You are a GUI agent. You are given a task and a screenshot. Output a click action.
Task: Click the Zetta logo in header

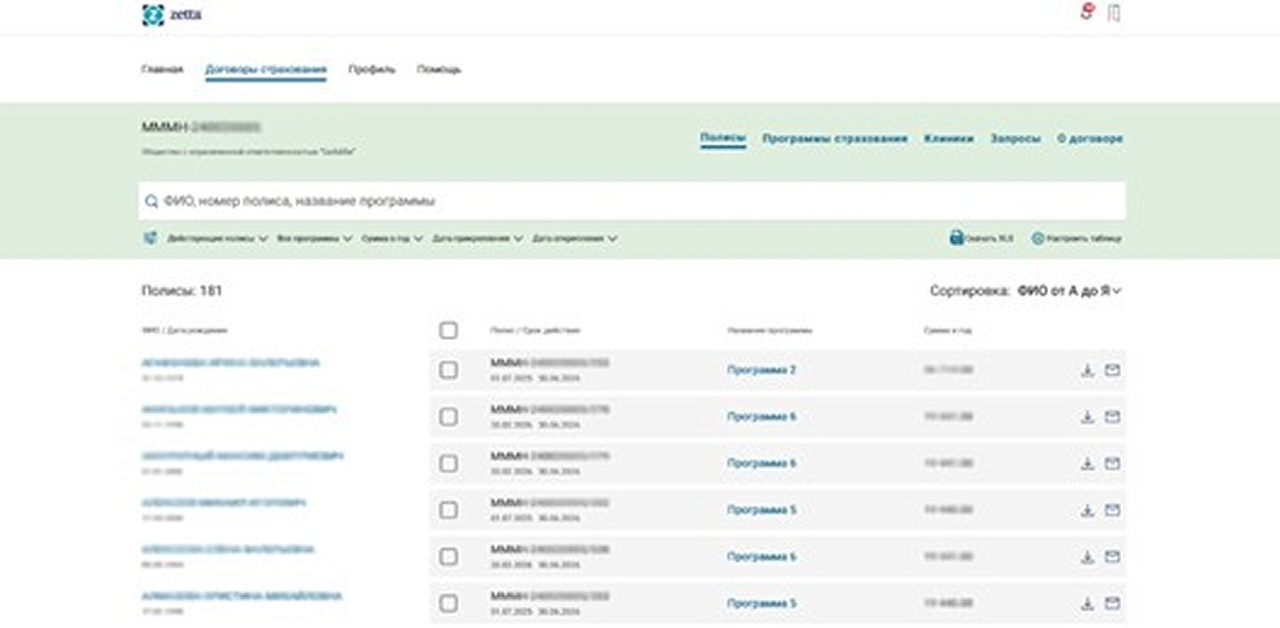pyautogui.click(x=171, y=15)
